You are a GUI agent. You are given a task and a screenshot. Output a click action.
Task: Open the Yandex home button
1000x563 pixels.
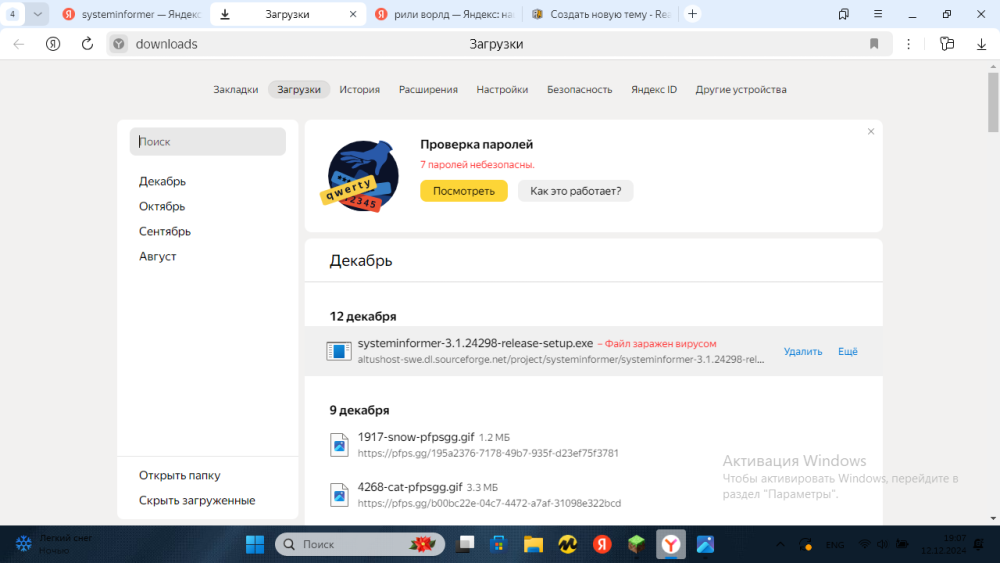[53, 44]
